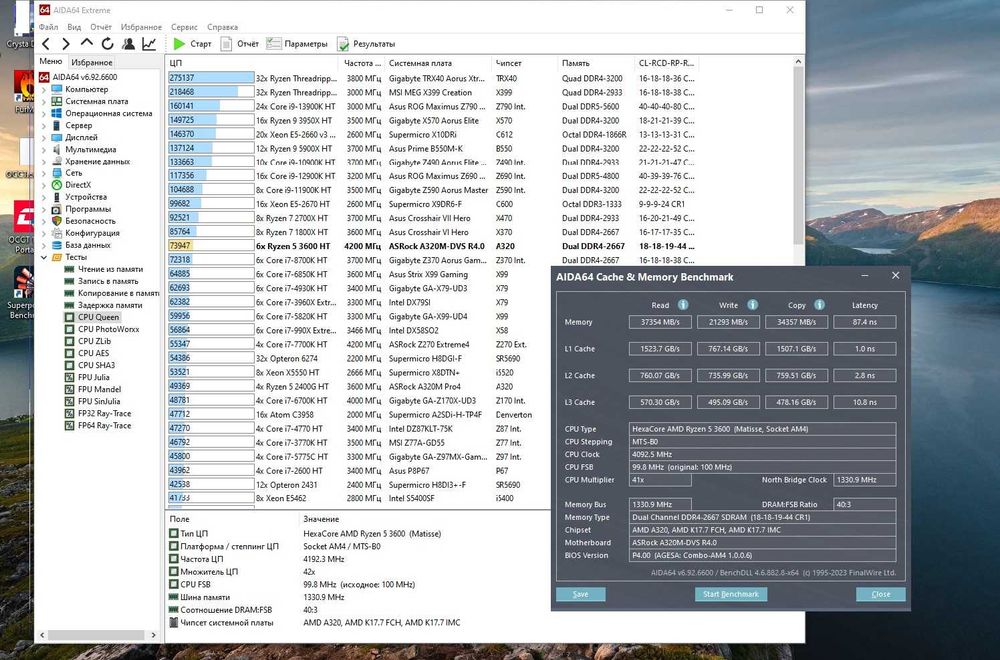Select FPU Julia benchmark
Screen dimensions: 1000x660
tap(93, 377)
